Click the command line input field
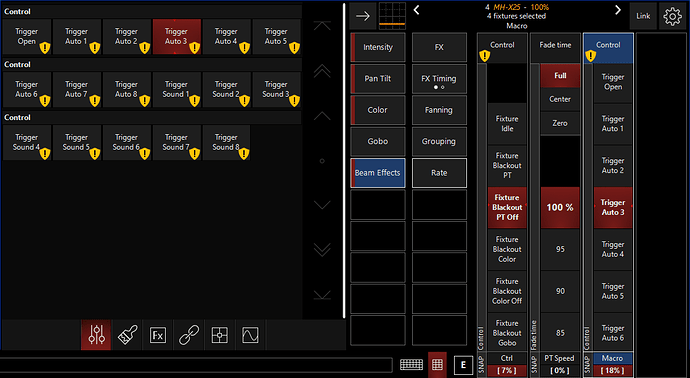 196,365
